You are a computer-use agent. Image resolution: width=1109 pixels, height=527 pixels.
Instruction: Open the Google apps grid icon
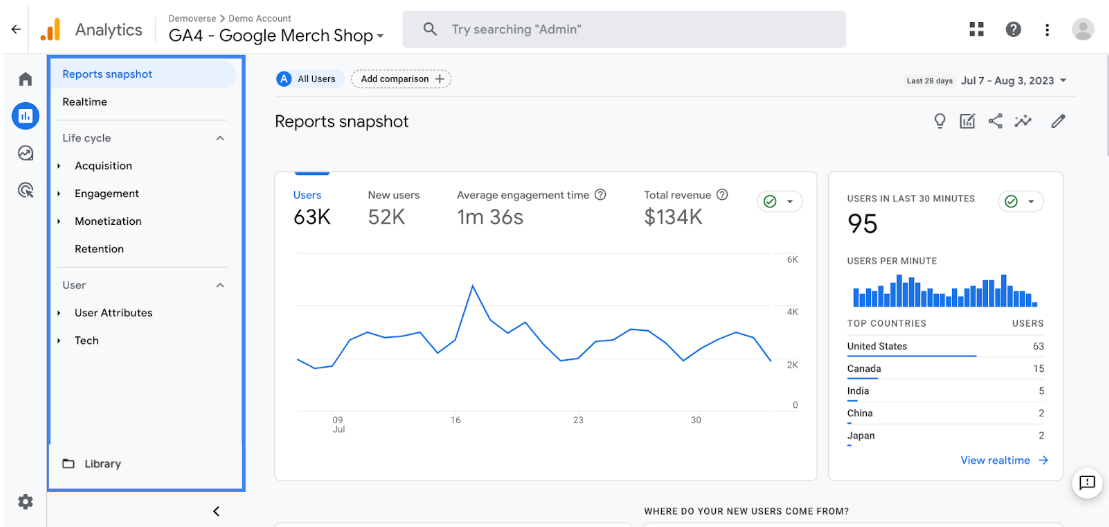977,29
